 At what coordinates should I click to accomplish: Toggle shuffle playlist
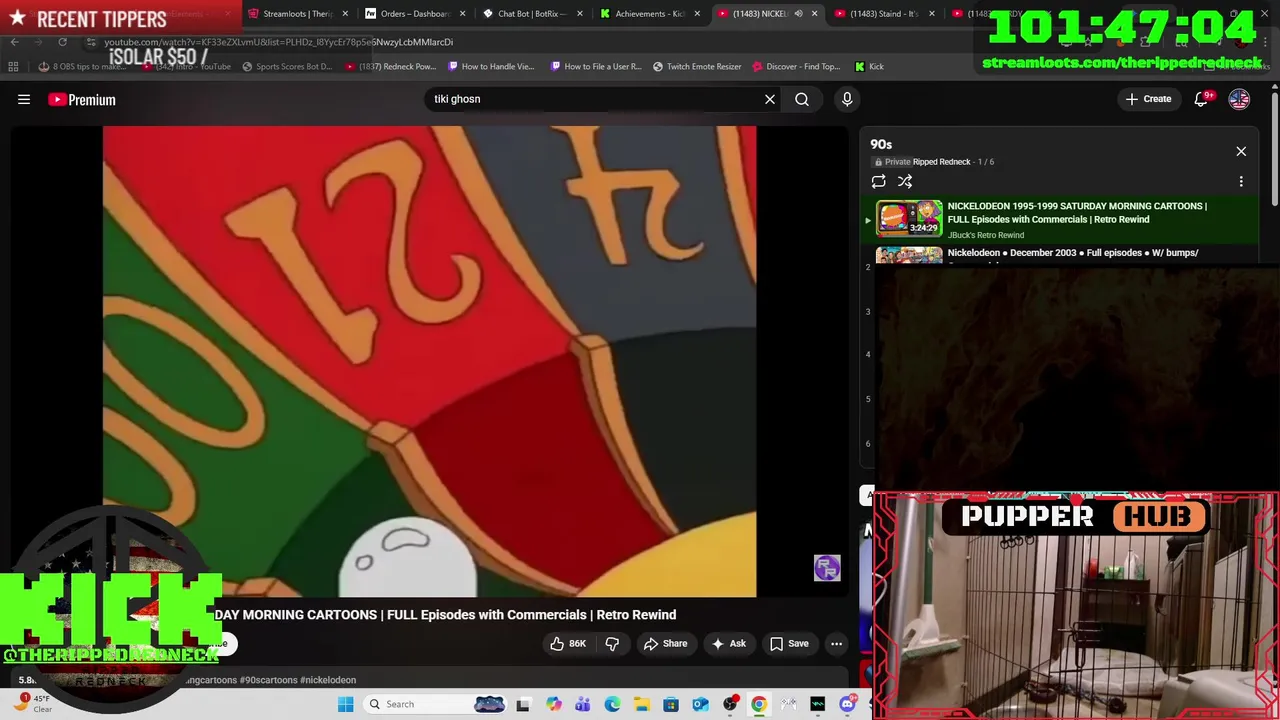tap(905, 182)
